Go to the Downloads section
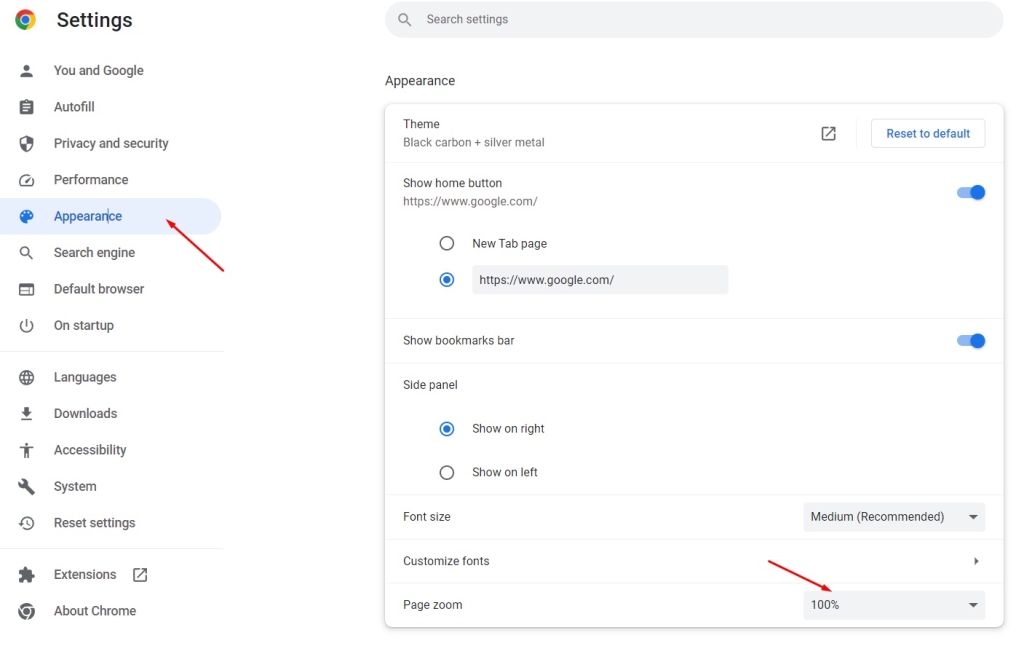Viewport: 1024px width, 654px height. pos(86,414)
